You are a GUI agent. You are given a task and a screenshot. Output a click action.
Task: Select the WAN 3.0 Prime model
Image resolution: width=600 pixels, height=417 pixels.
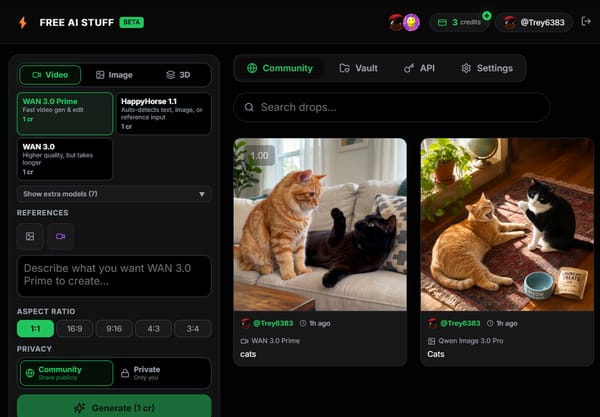click(x=65, y=113)
